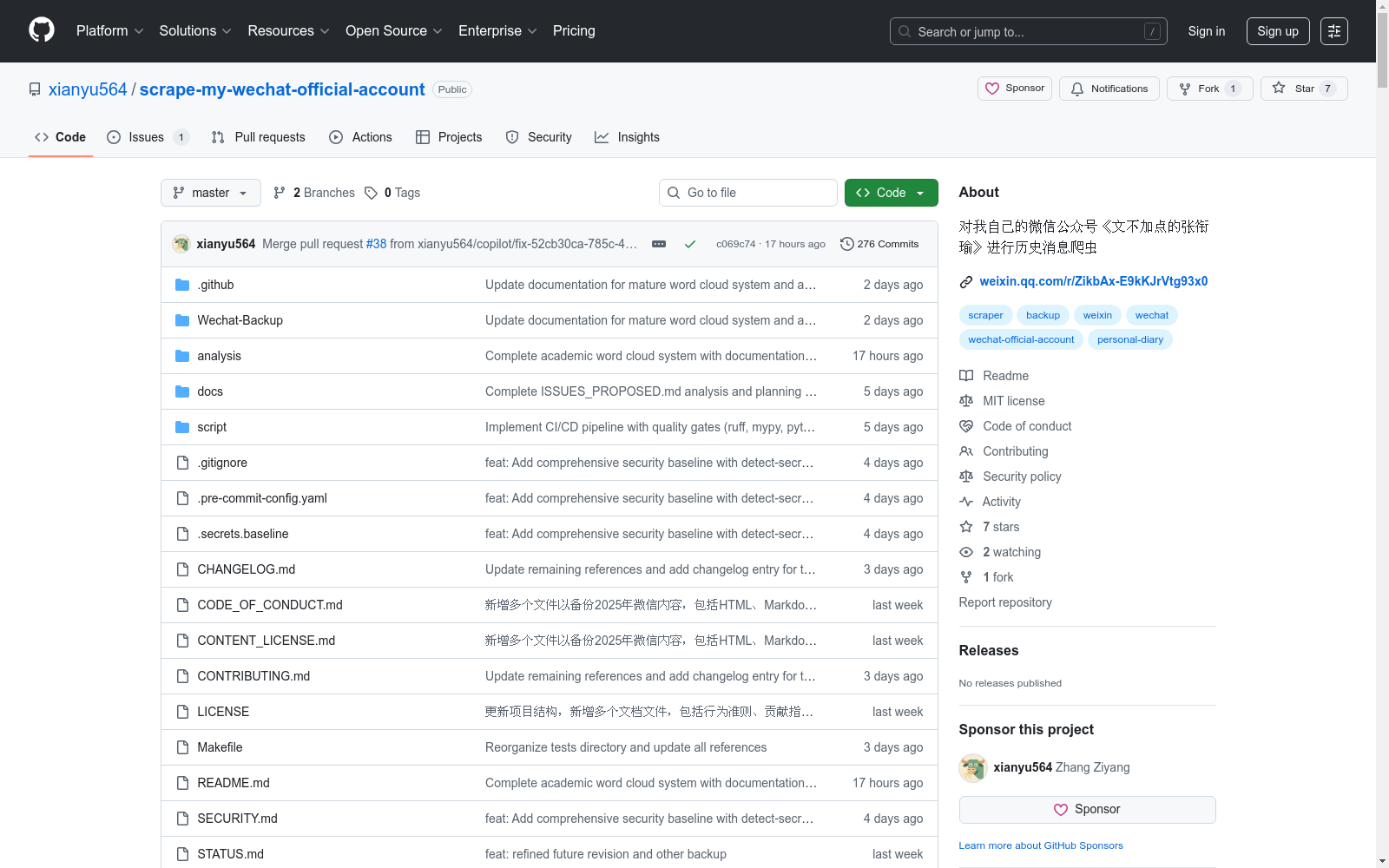Expand the Solutions menu
This screenshot has width=1389, height=868.
pyautogui.click(x=195, y=31)
